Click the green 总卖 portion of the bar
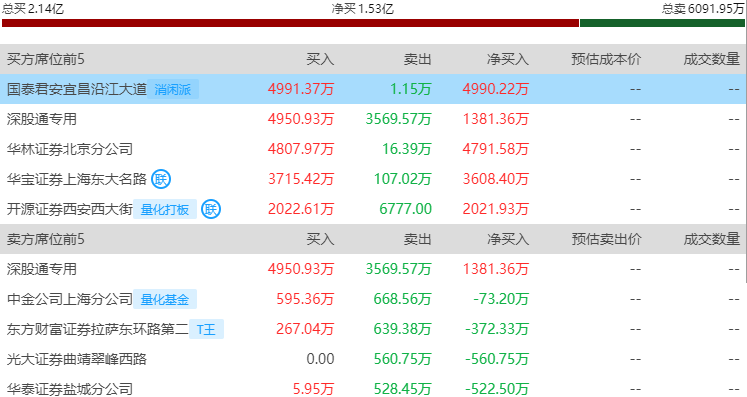The height and width of the screenshot is (397, 747). pyautogui.click(x=662, y=23)
